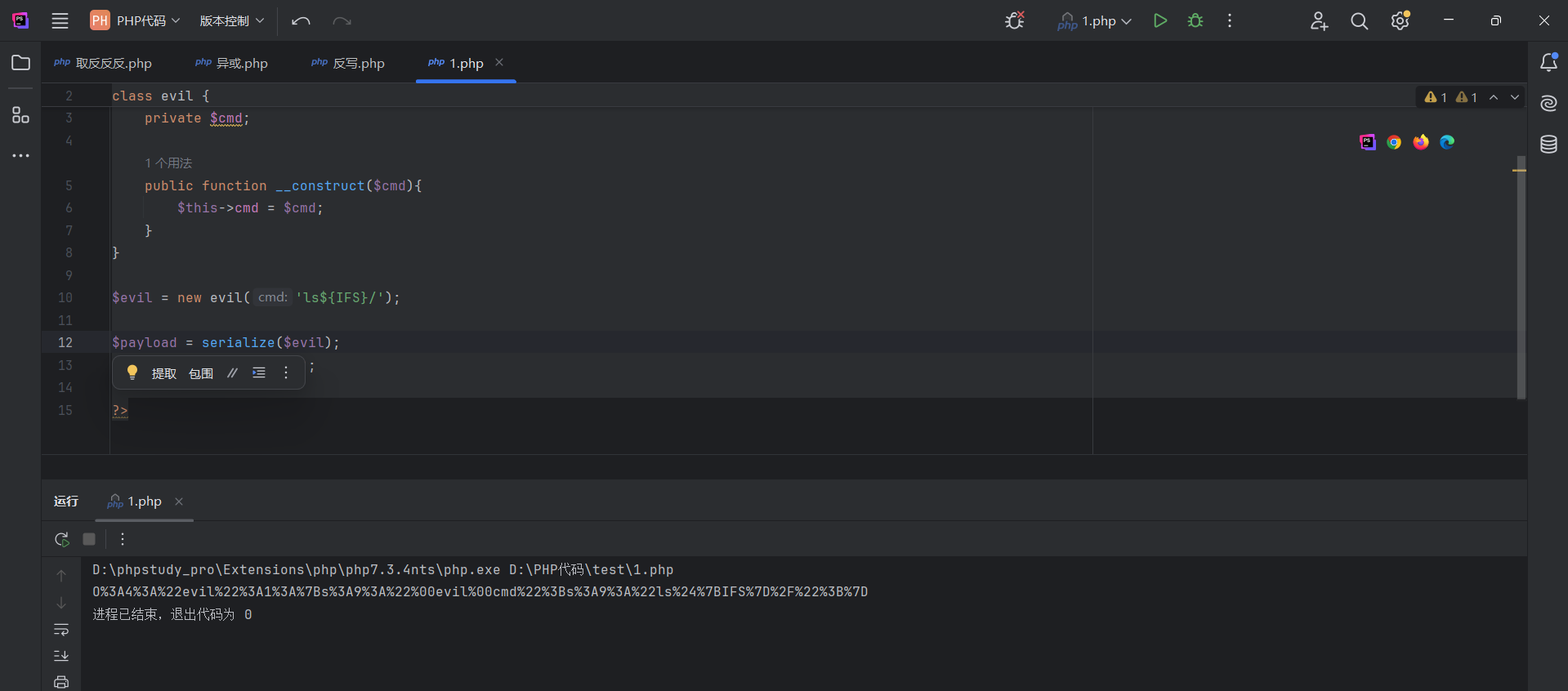
Task: Switch to the 反写.php editor tab
Action: coord(348,64)
